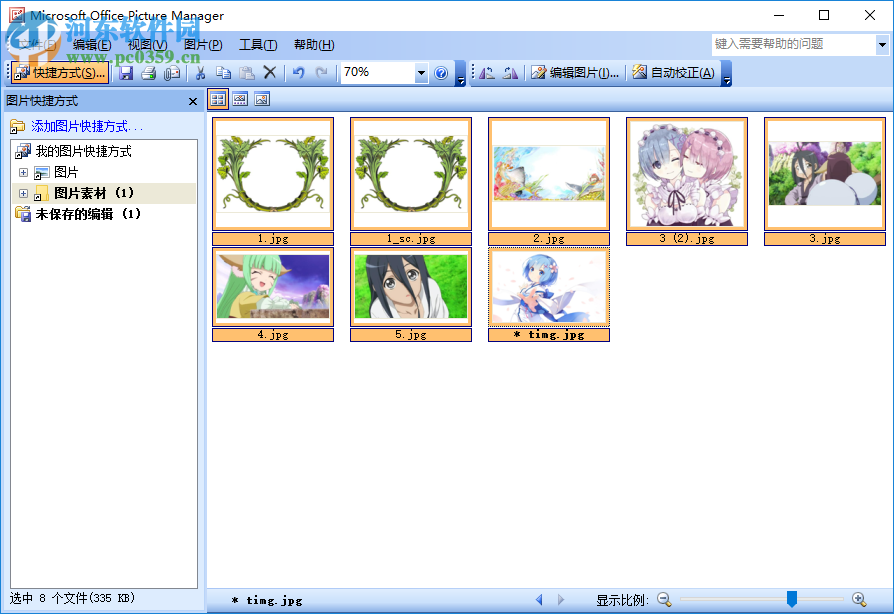The image size is (894, 614).
Task: Open standard toolbar options dropdown
Action: (x=461, y=74)
